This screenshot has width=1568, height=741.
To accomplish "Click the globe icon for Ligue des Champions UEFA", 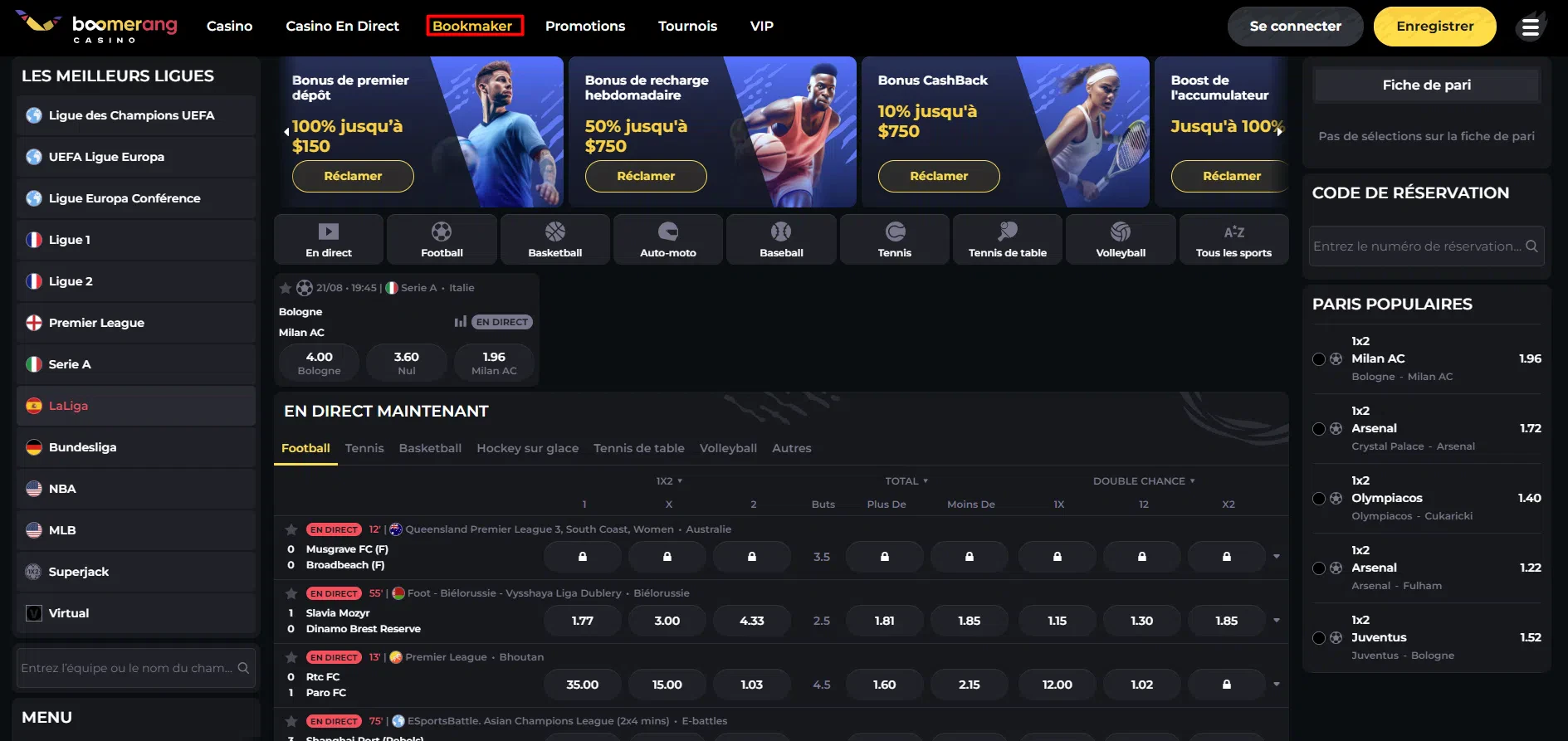I will tap(34, 115).
